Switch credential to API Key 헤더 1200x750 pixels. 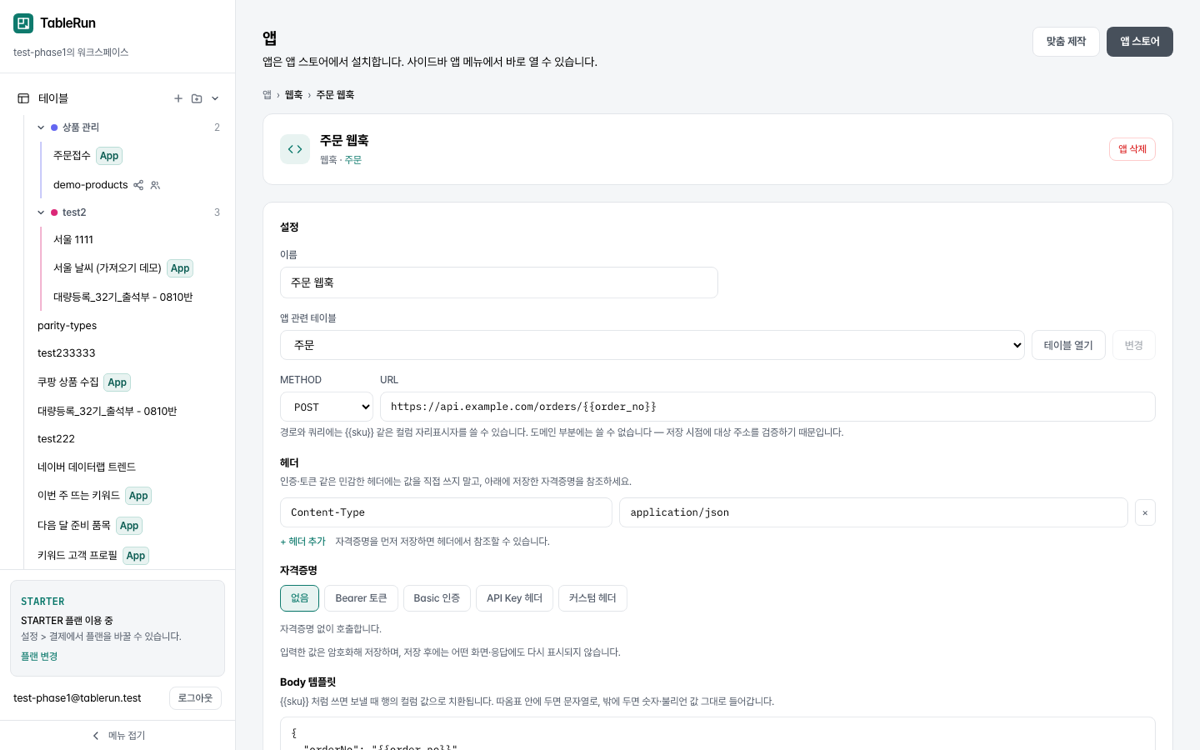(515, 598)
